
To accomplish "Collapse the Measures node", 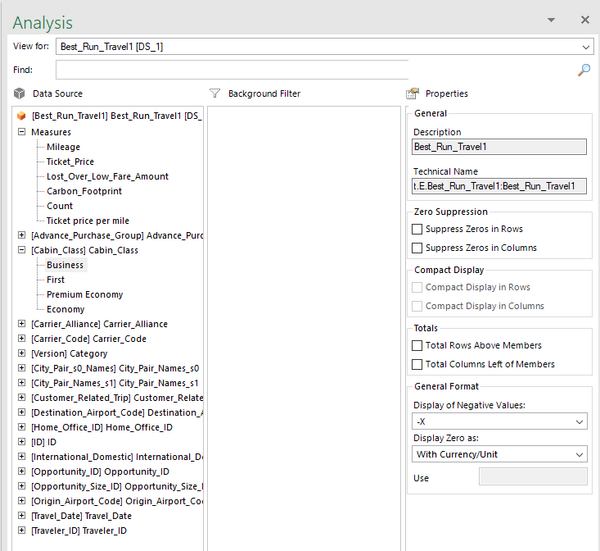I will point(22,132).
